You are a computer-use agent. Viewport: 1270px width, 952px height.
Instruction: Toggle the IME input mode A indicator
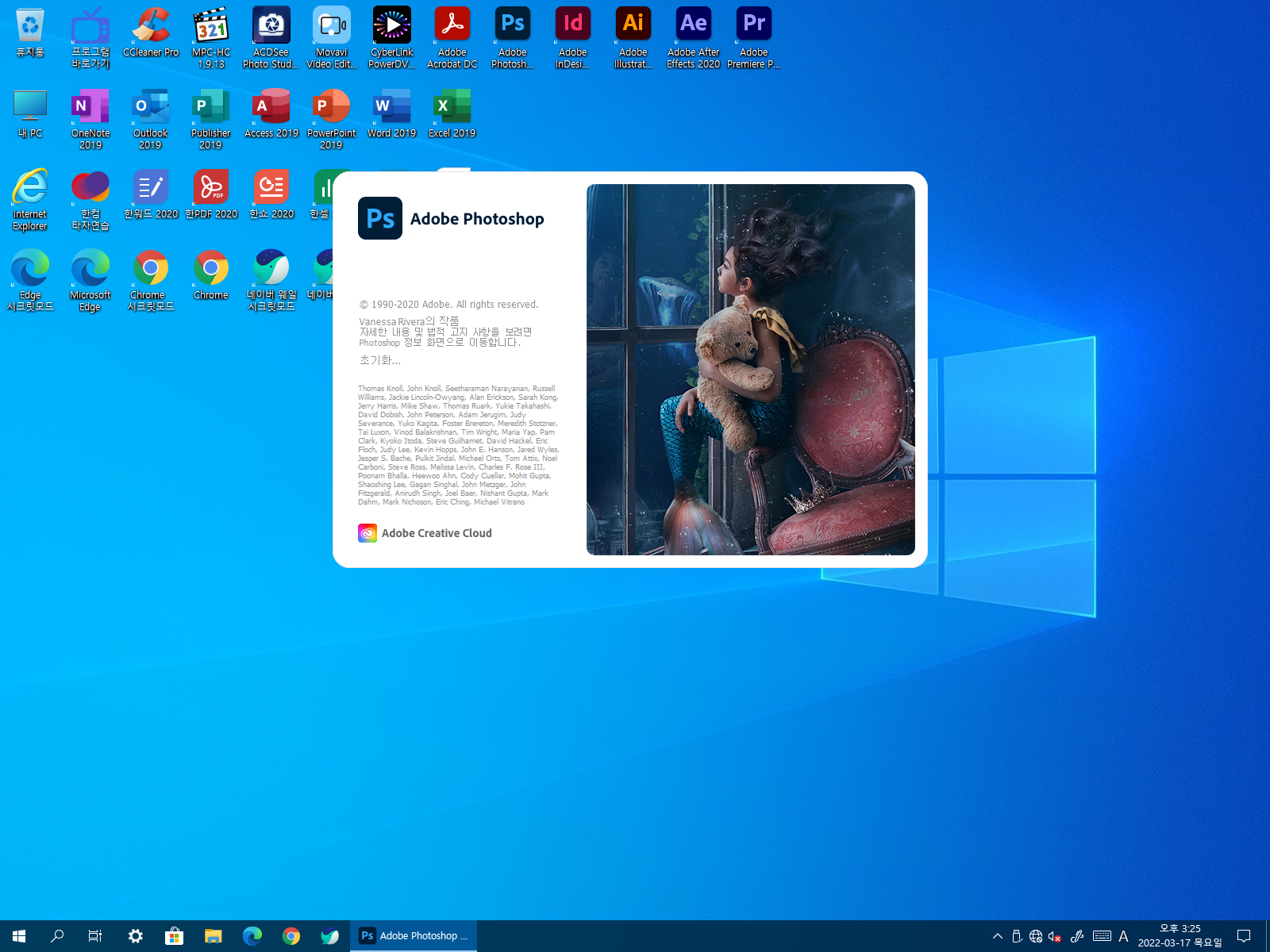click(x=1123, y=936)
